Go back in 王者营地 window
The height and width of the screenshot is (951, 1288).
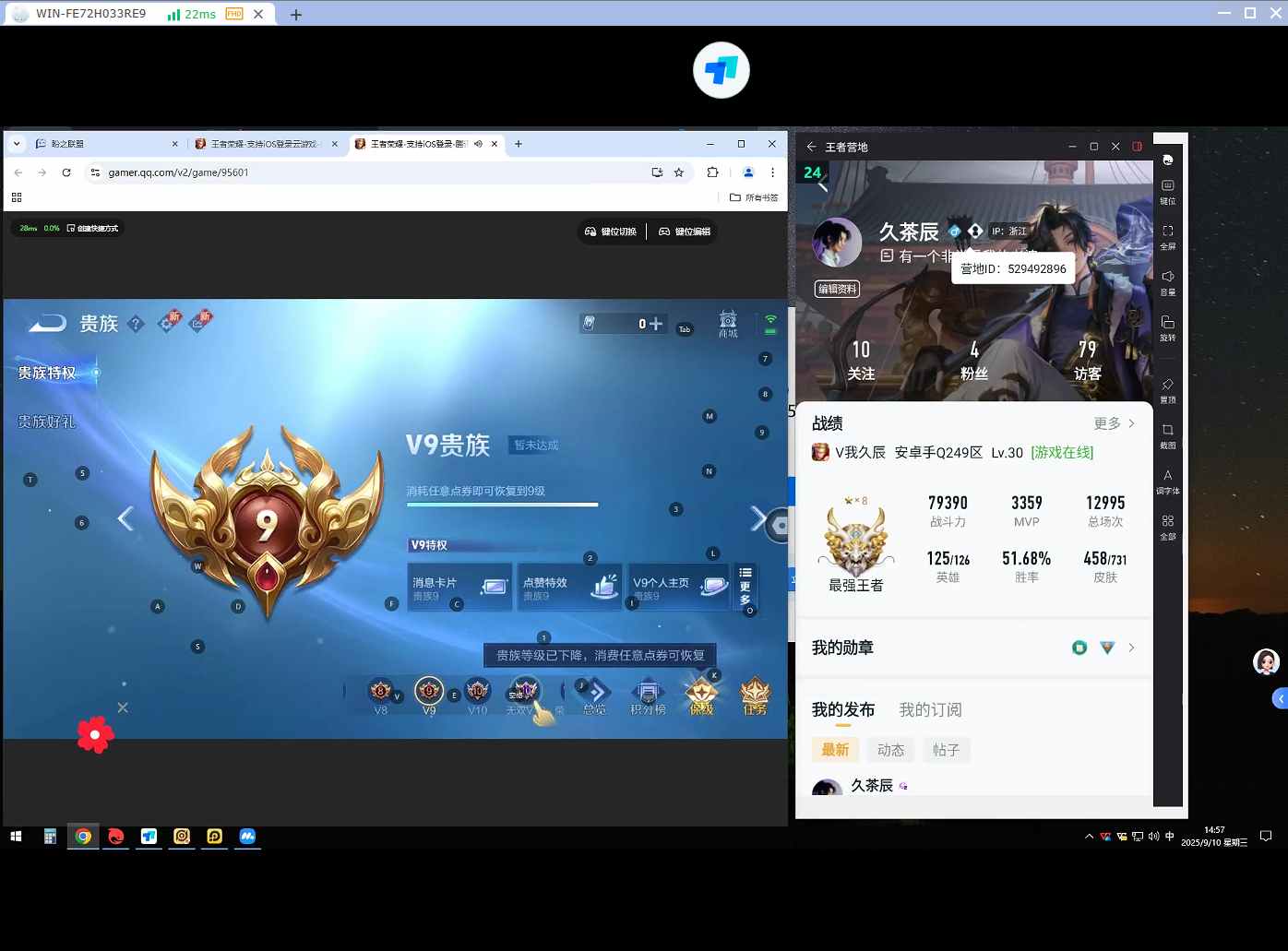tap(811, 147)
